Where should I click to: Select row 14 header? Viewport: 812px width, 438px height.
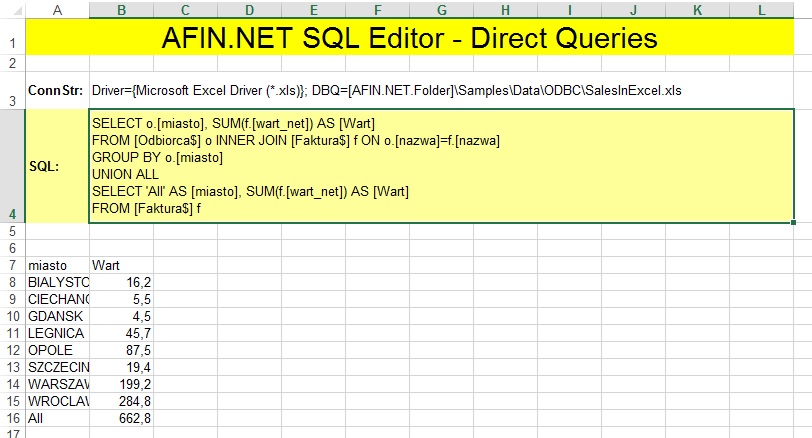(x=13, y=384)
